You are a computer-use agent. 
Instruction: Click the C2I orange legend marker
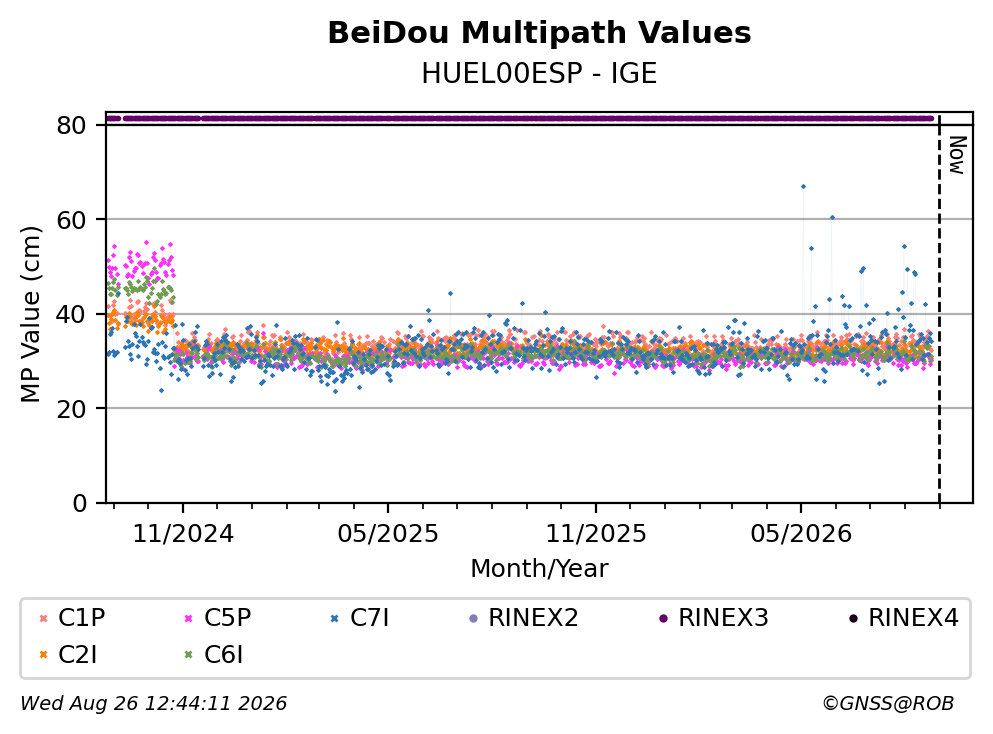pos(43,655)
